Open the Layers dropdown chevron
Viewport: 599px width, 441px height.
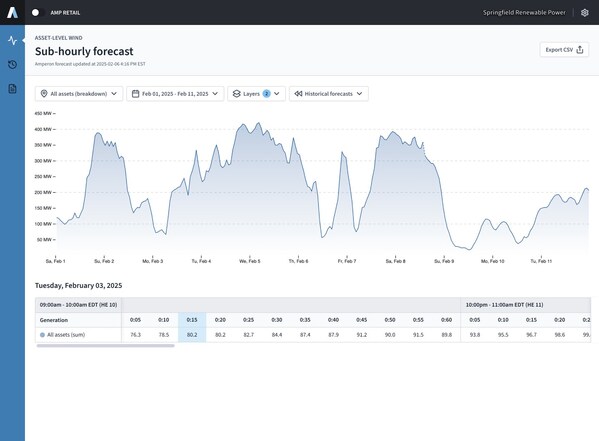(277, 94)
